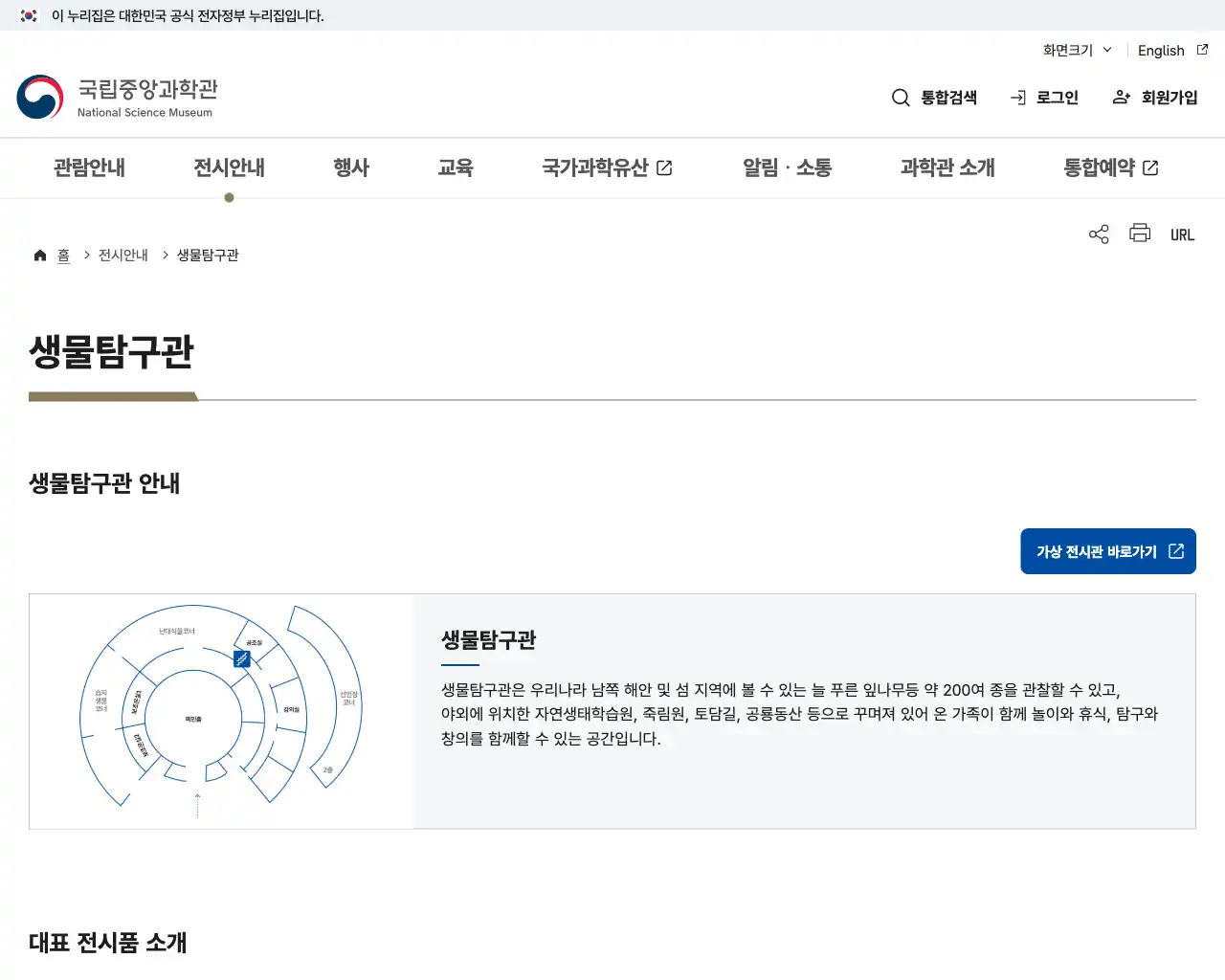The height and width of the screenshot is (980, 1225).
Task: Select 알림·소통 from the navigation bar
Action: (787, 167)
